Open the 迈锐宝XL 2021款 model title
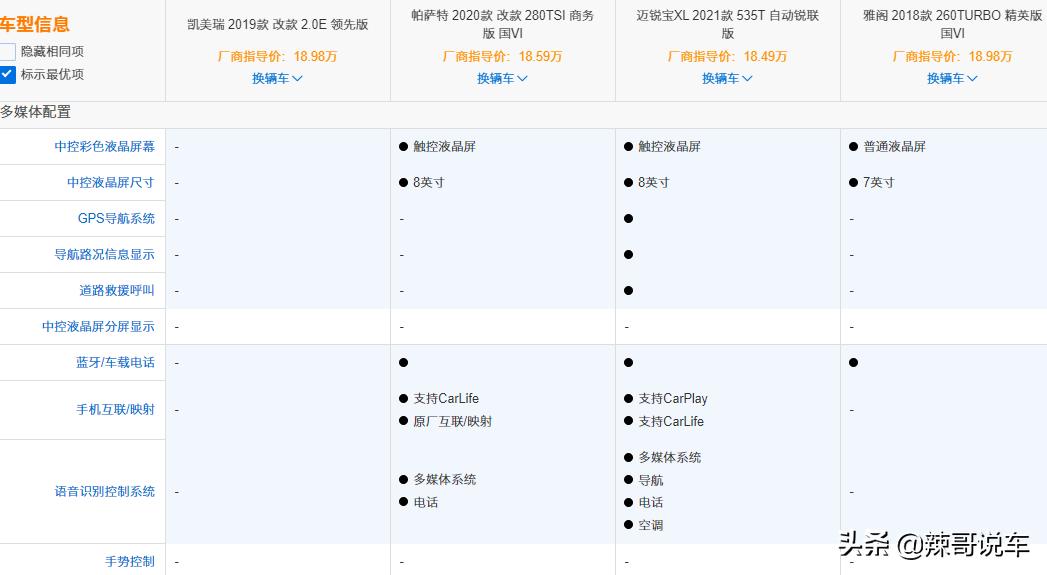The height and width of the screenshot is (575, 1047). click(728, 24)
